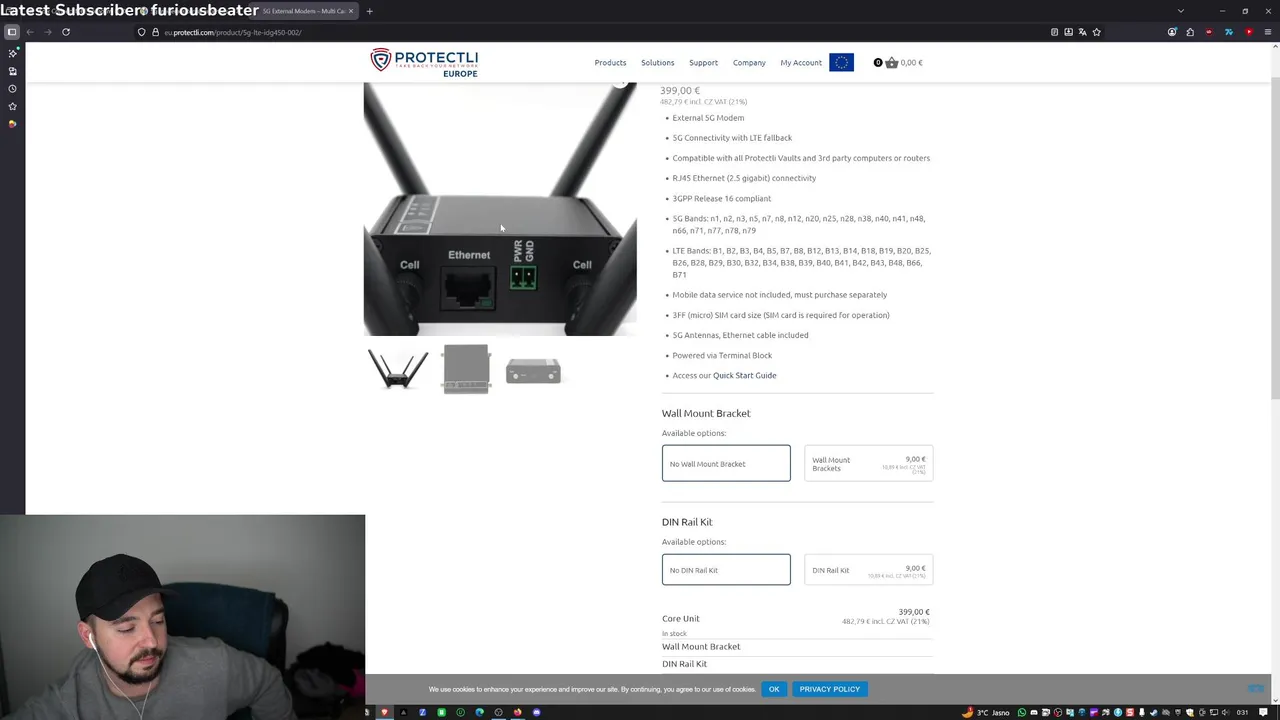Open reader view icon in address bar
This screenshot has height=720, width=1280.
coord(1054,32)
